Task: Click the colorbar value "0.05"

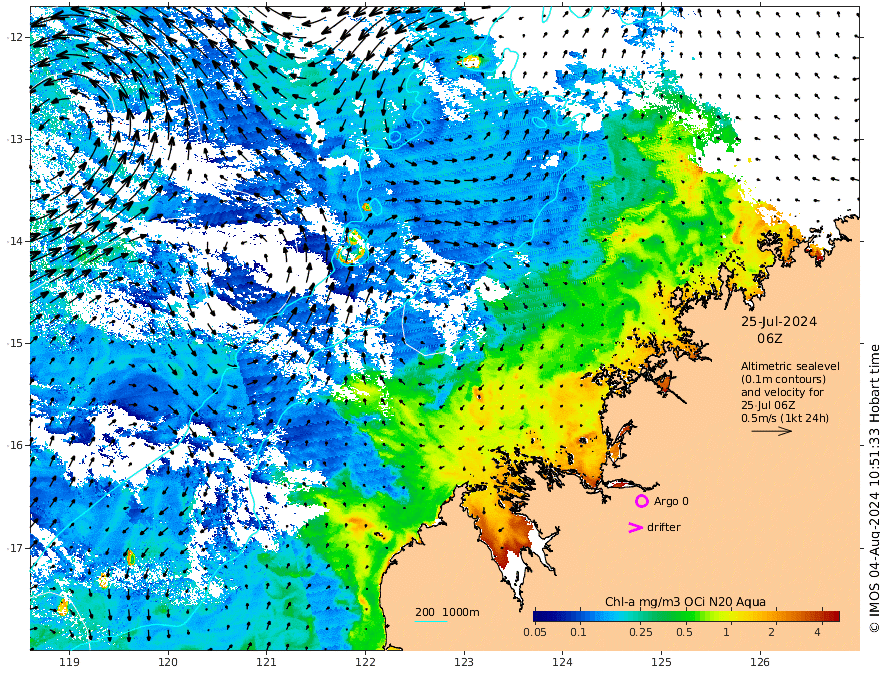Action: point(535,632)
